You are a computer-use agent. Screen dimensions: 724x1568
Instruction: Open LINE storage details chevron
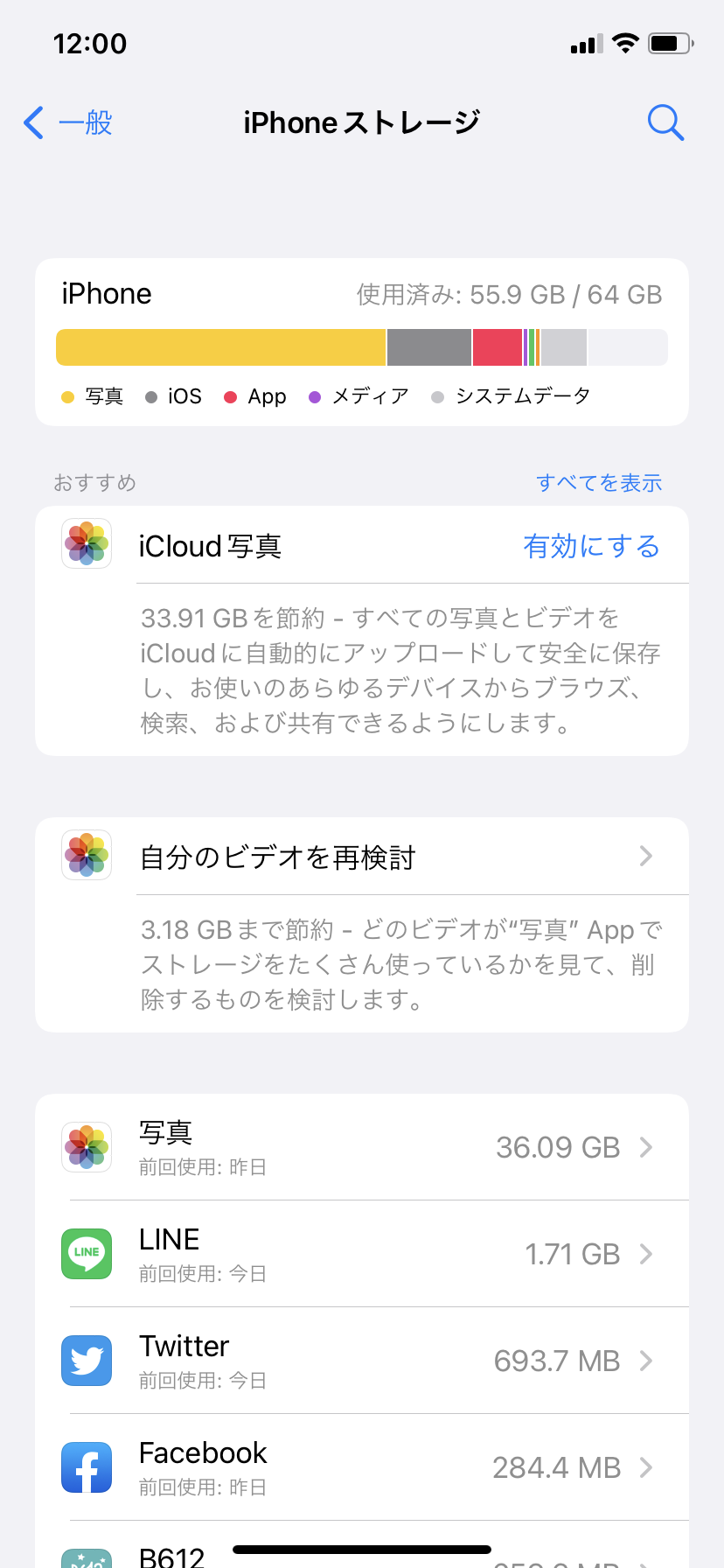point(646,1254)
